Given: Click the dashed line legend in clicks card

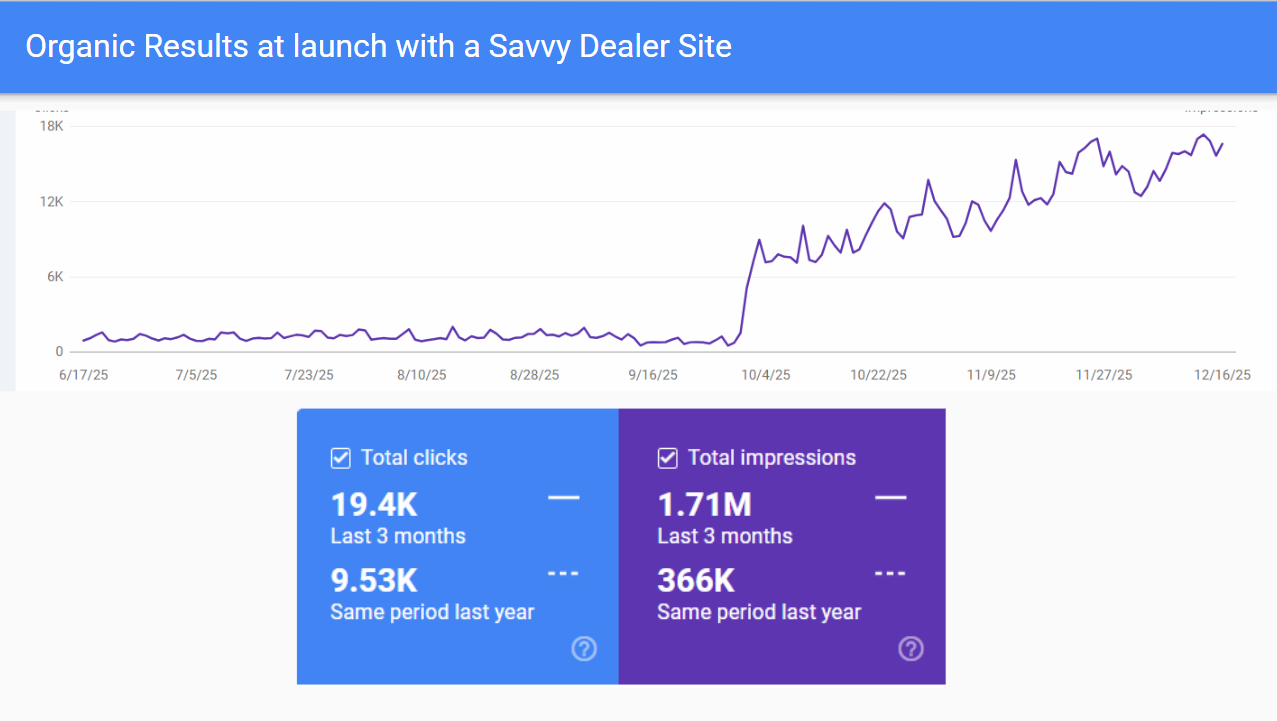Looking at the screenshot, I should [564, 574].
